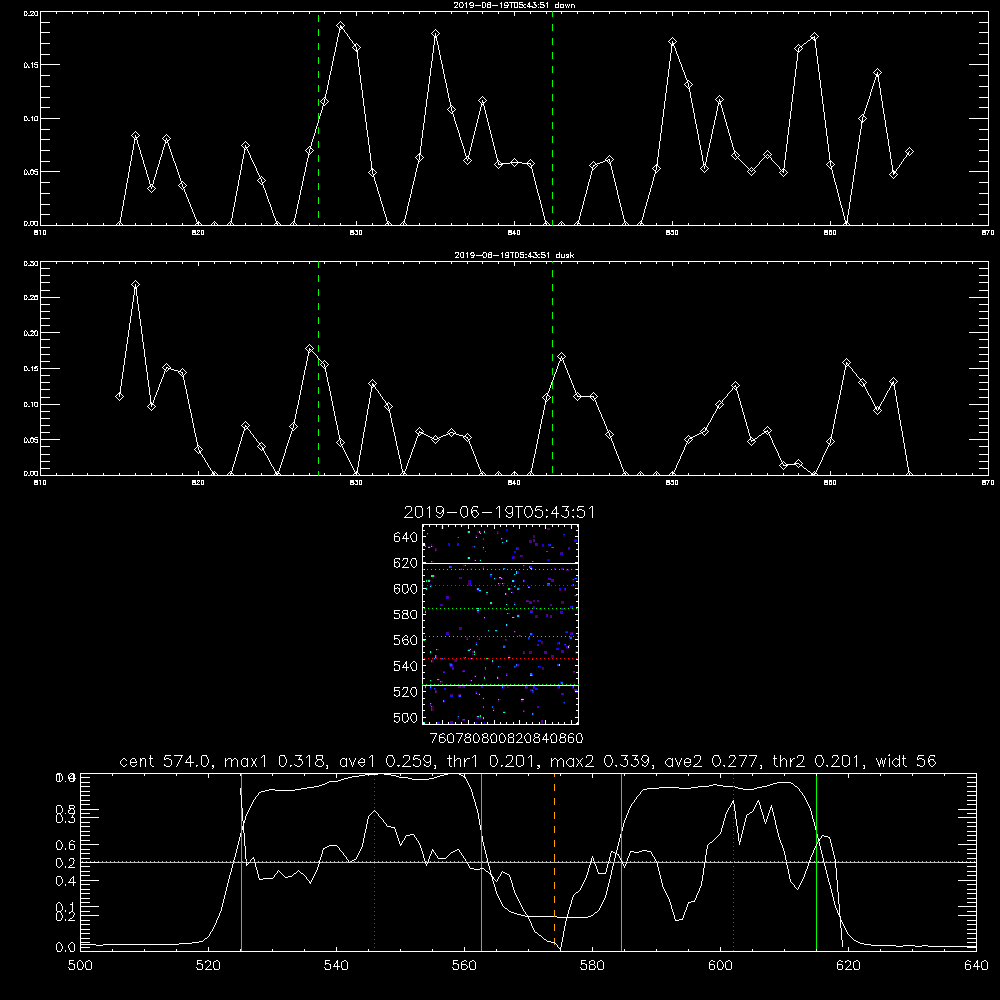Click the '580' y-axis label of scatter image
Image resolution: width=1000 pixels, height=1000 pixels.
[405, 614]
